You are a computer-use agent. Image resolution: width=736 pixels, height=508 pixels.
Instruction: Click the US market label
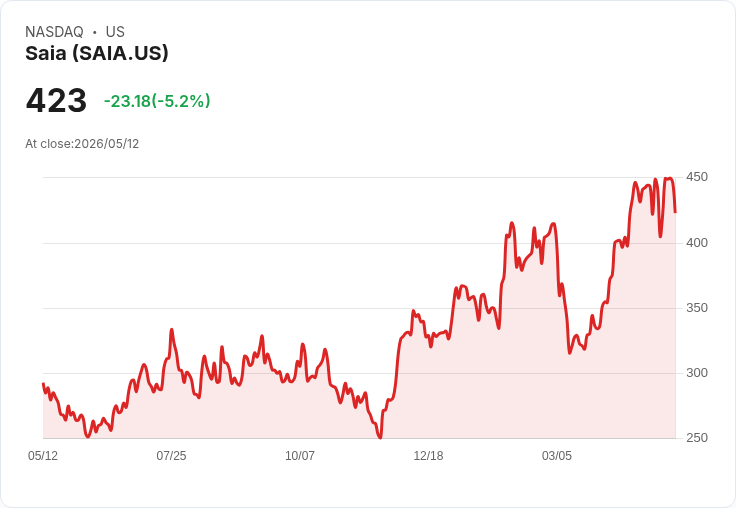(x=115, y=32)
